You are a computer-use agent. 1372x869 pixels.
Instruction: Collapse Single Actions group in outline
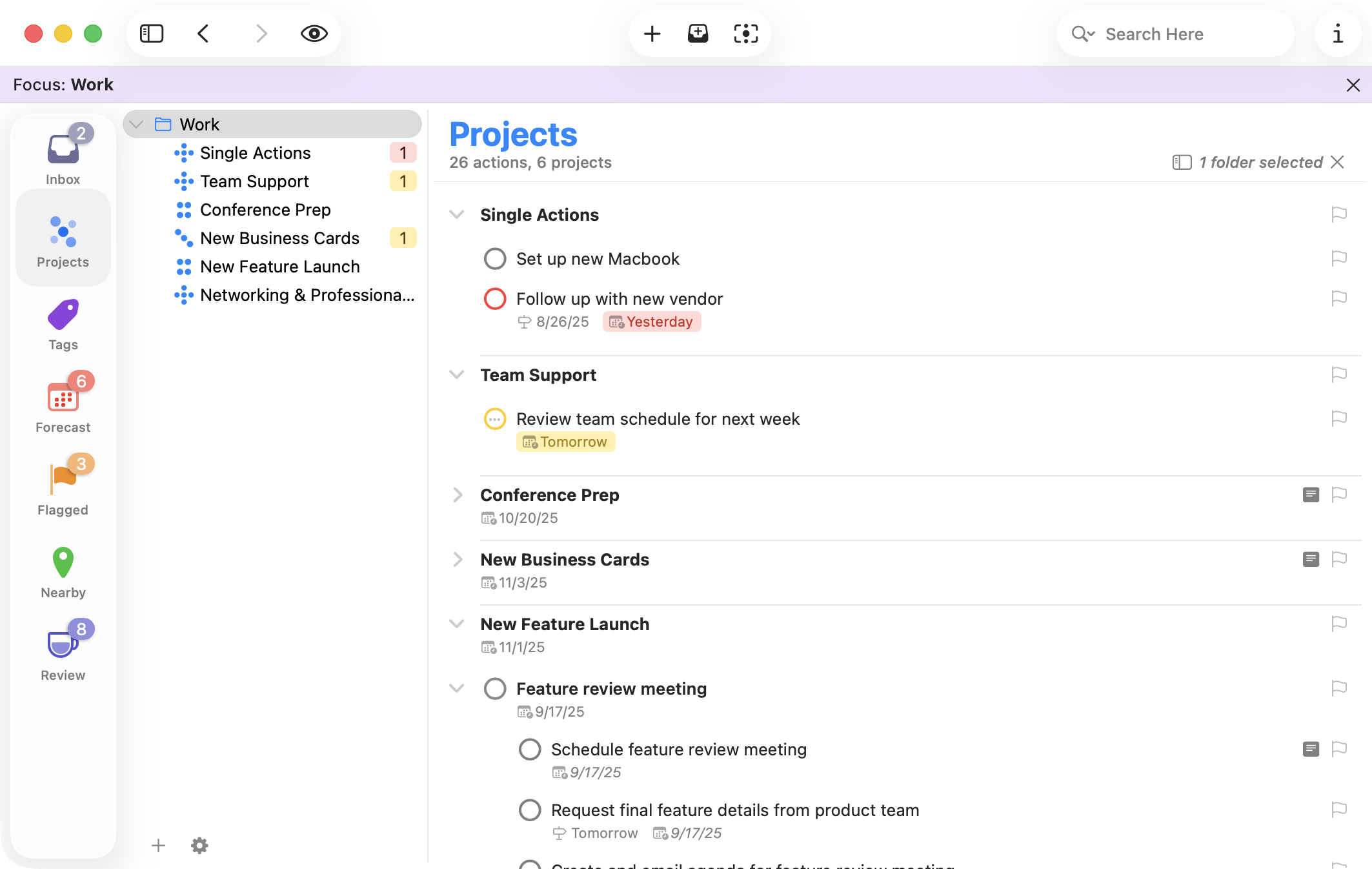coord(457,214)
